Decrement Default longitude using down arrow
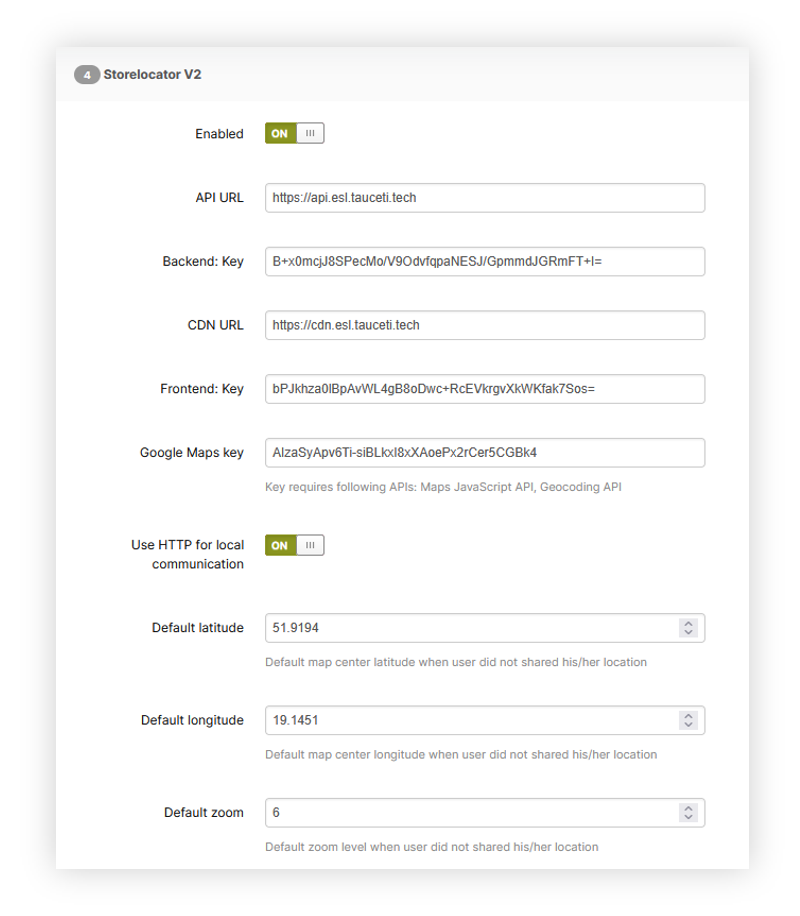The image size is (800, 916). pos(688,725)
